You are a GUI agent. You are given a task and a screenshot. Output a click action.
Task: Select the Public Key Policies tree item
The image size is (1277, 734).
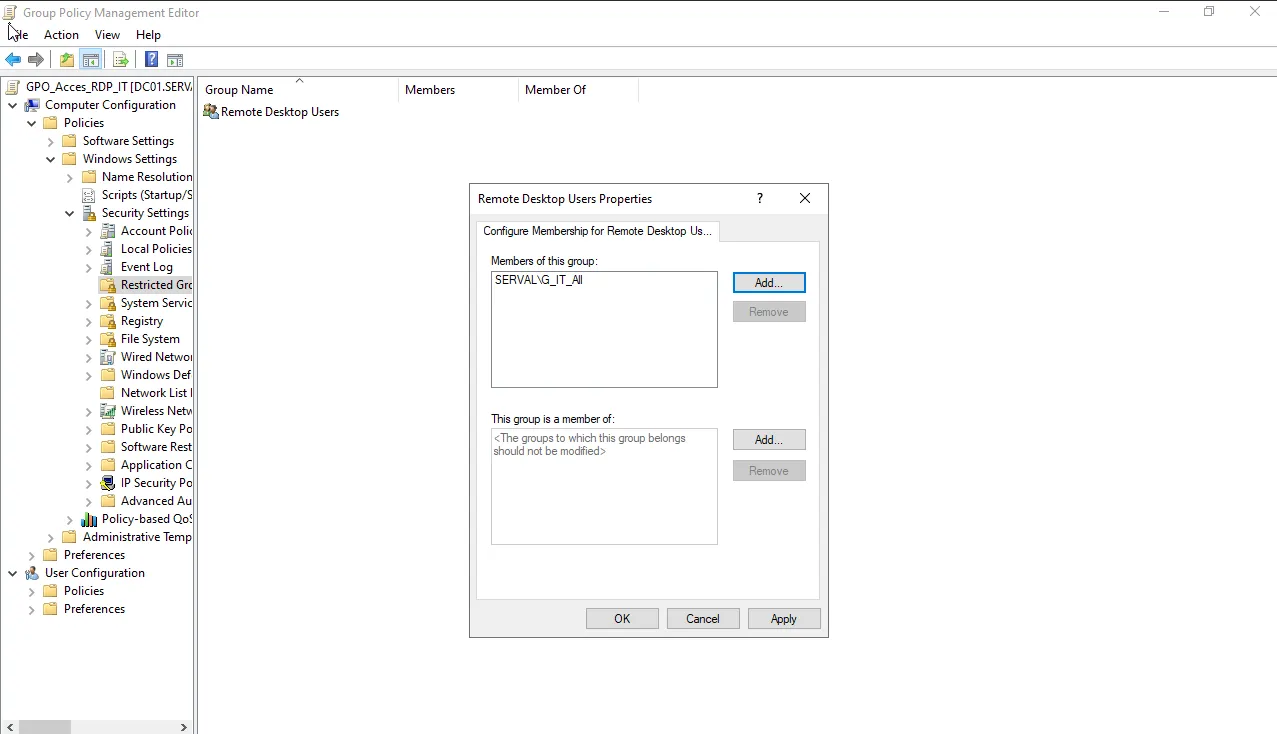coord(147,429)
